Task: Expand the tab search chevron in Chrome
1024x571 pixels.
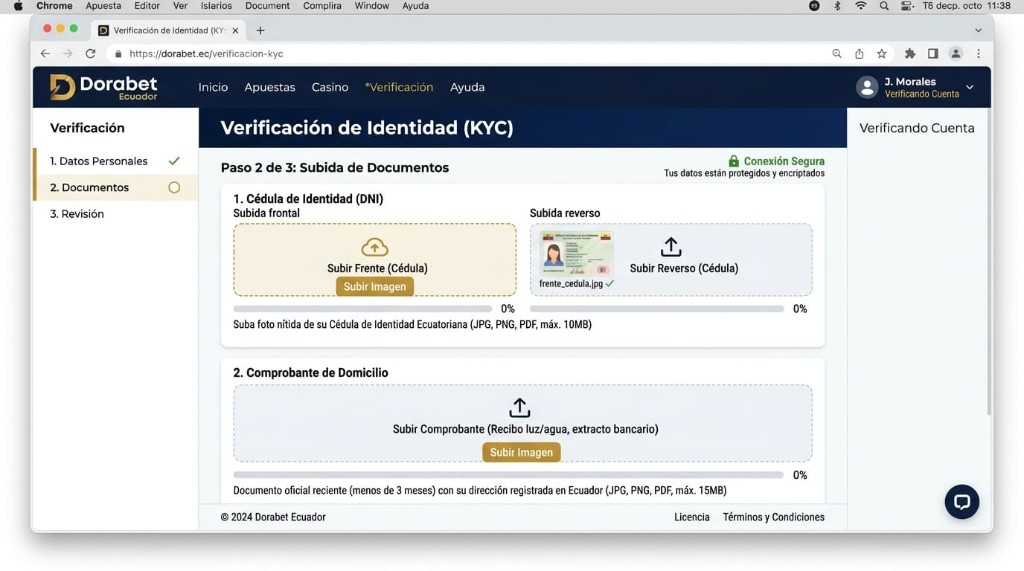Action: click(x=978, y=30)
